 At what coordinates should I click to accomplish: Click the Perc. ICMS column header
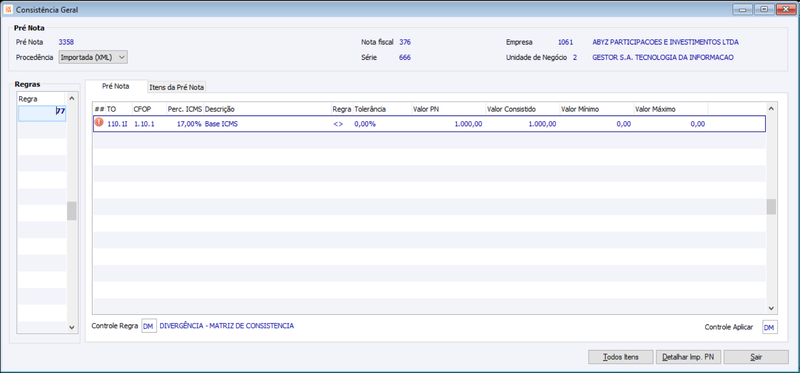coord(185,109)
